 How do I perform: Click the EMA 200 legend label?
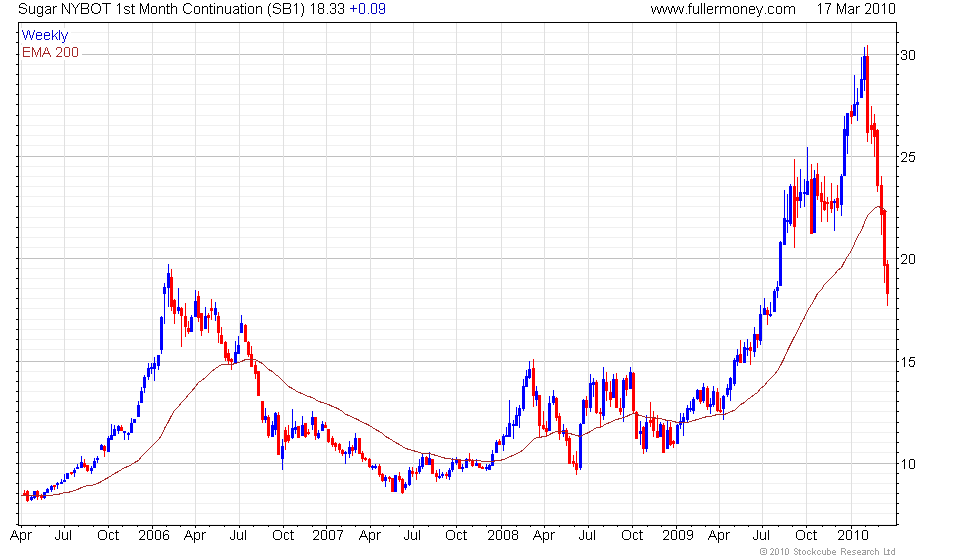click(51, 52)
